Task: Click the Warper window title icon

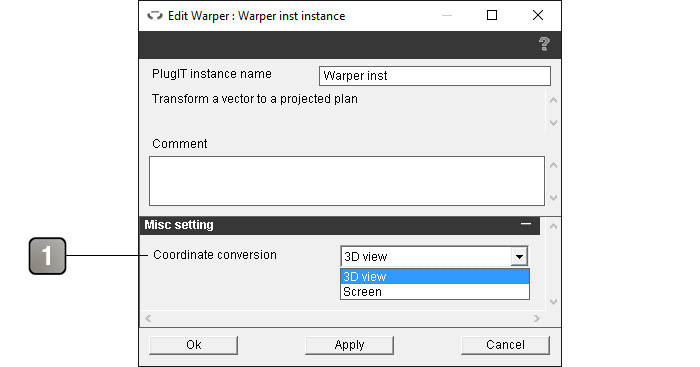Action: [155, 16]
